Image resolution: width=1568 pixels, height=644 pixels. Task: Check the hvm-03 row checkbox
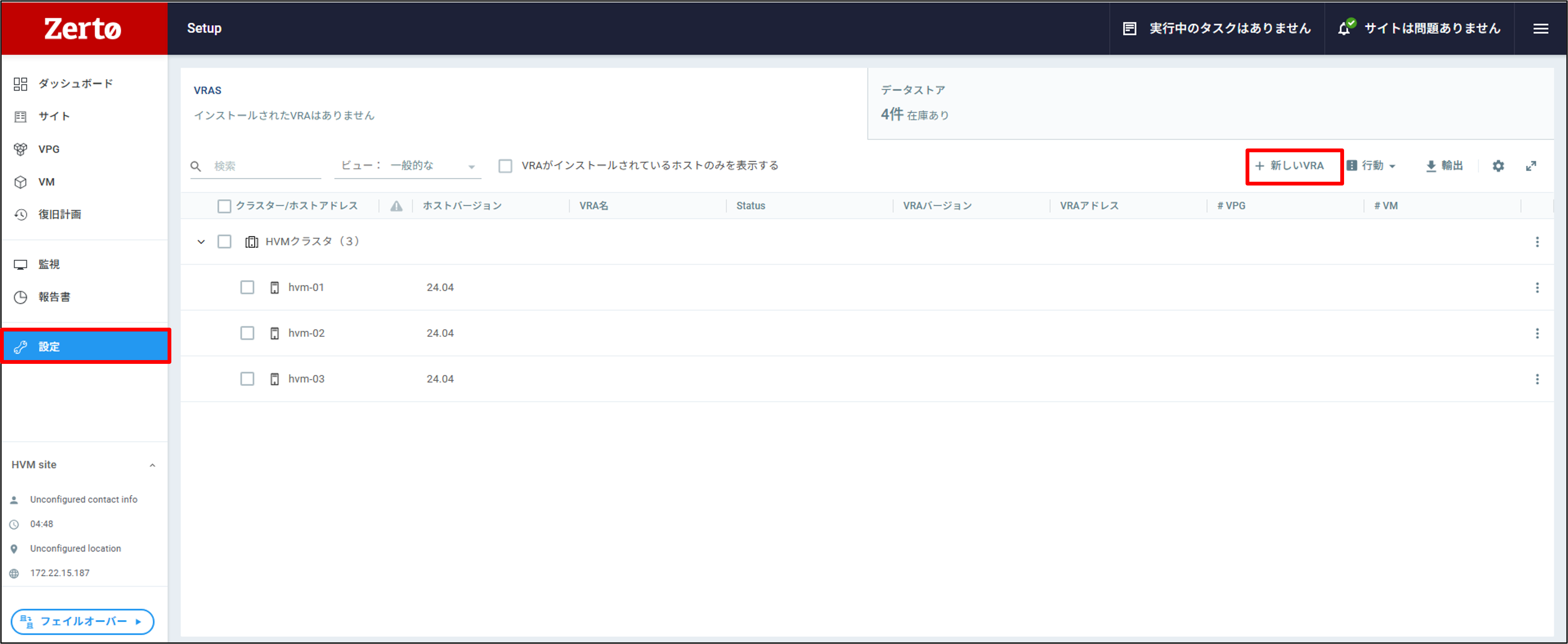click(x=247, y=379)
